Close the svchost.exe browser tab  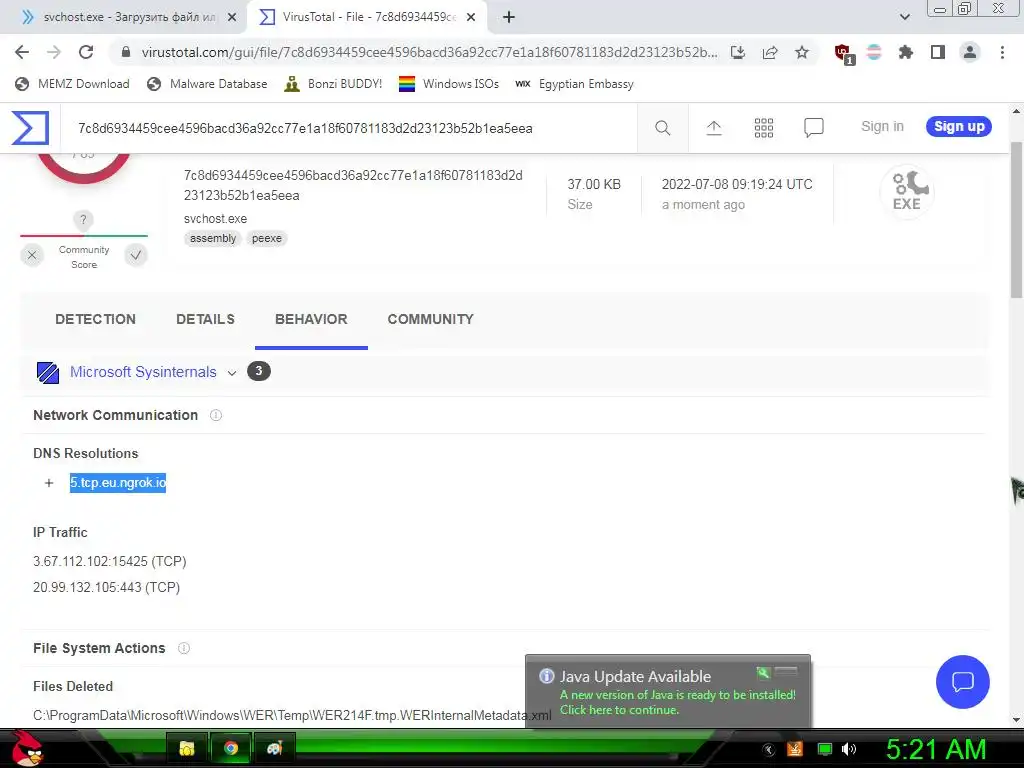(x=232, y=18)
